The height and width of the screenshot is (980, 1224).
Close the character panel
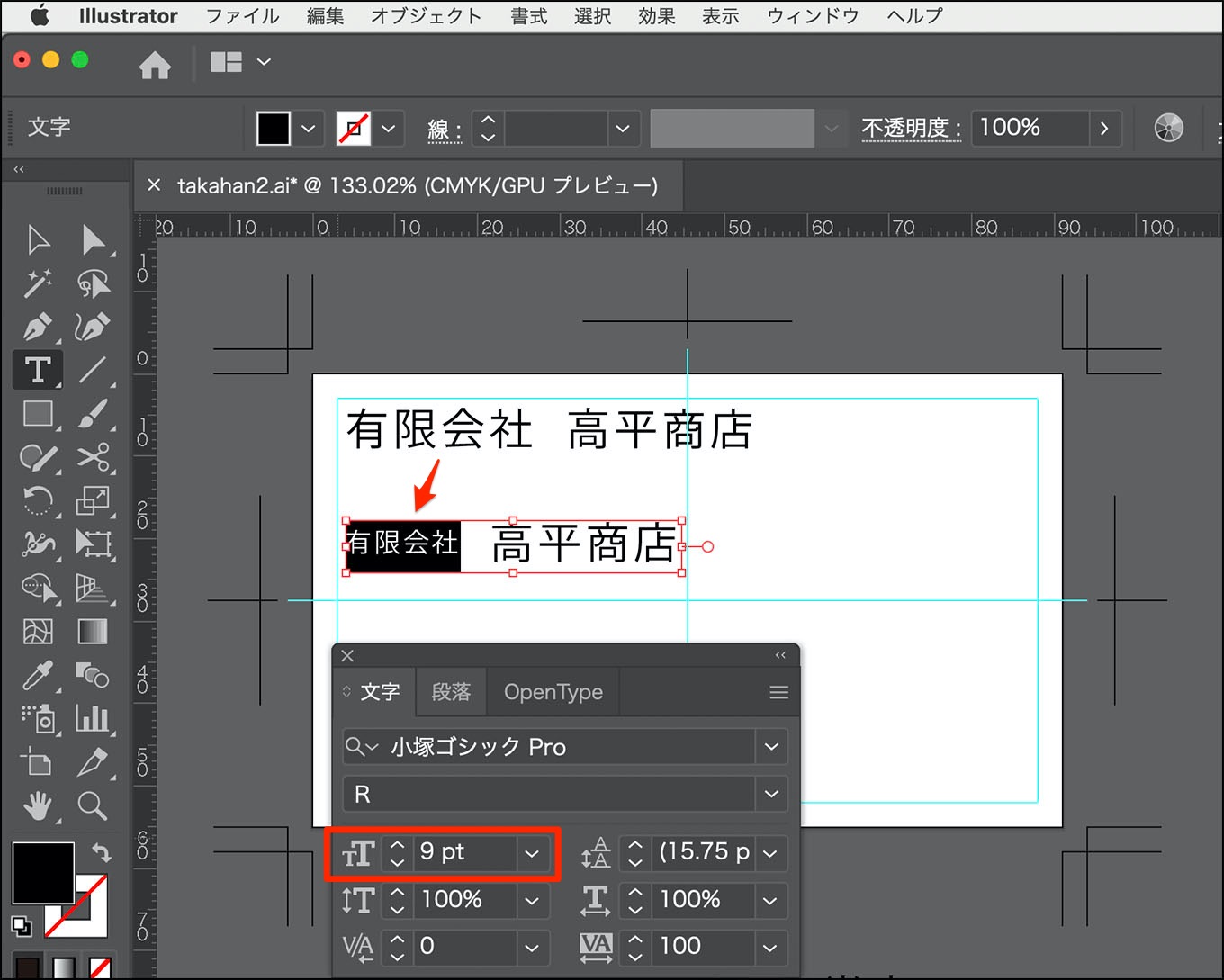pos(347,656)
